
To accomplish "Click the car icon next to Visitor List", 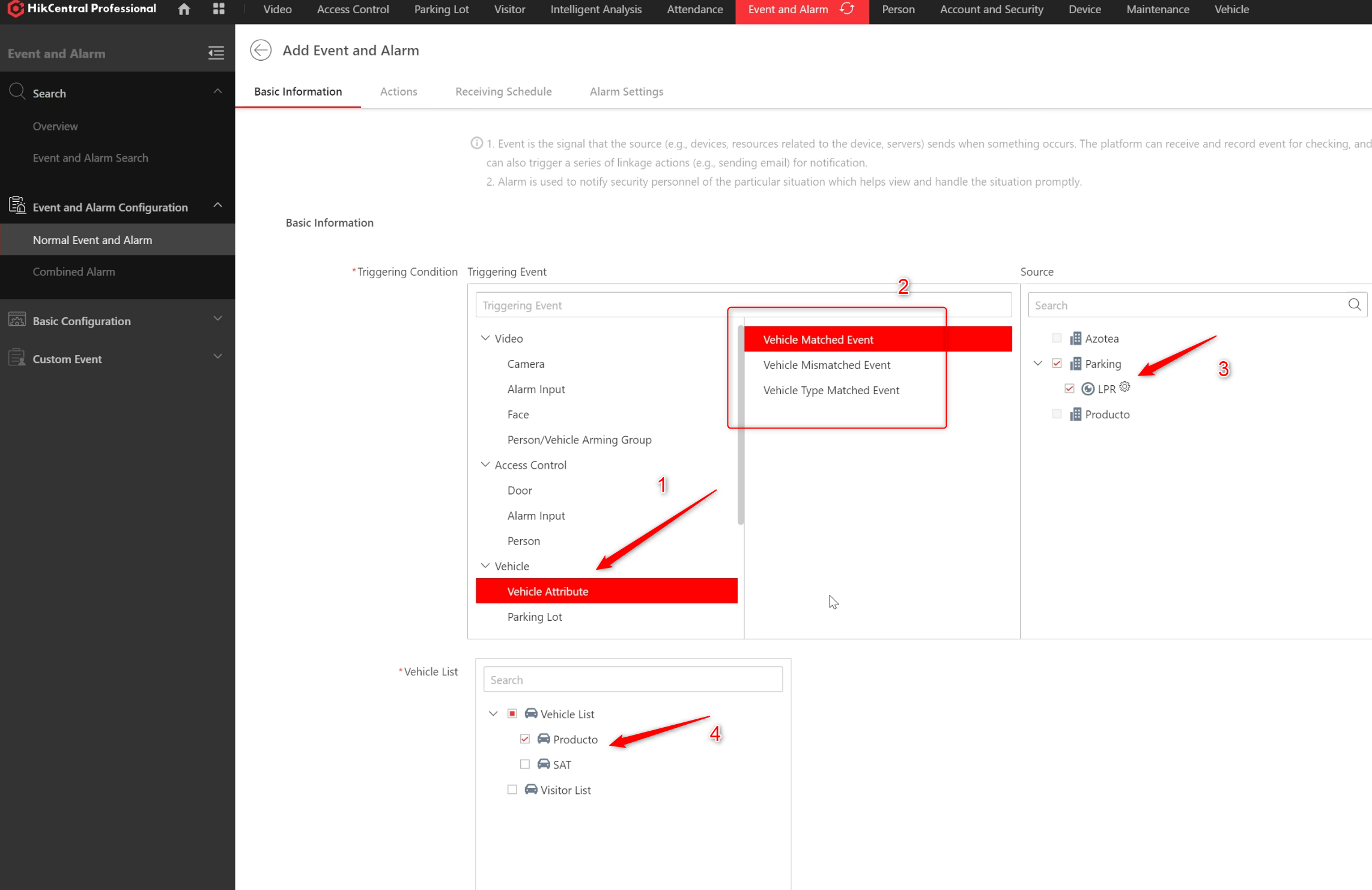I will pyautogui.click(x=531, y=789).
